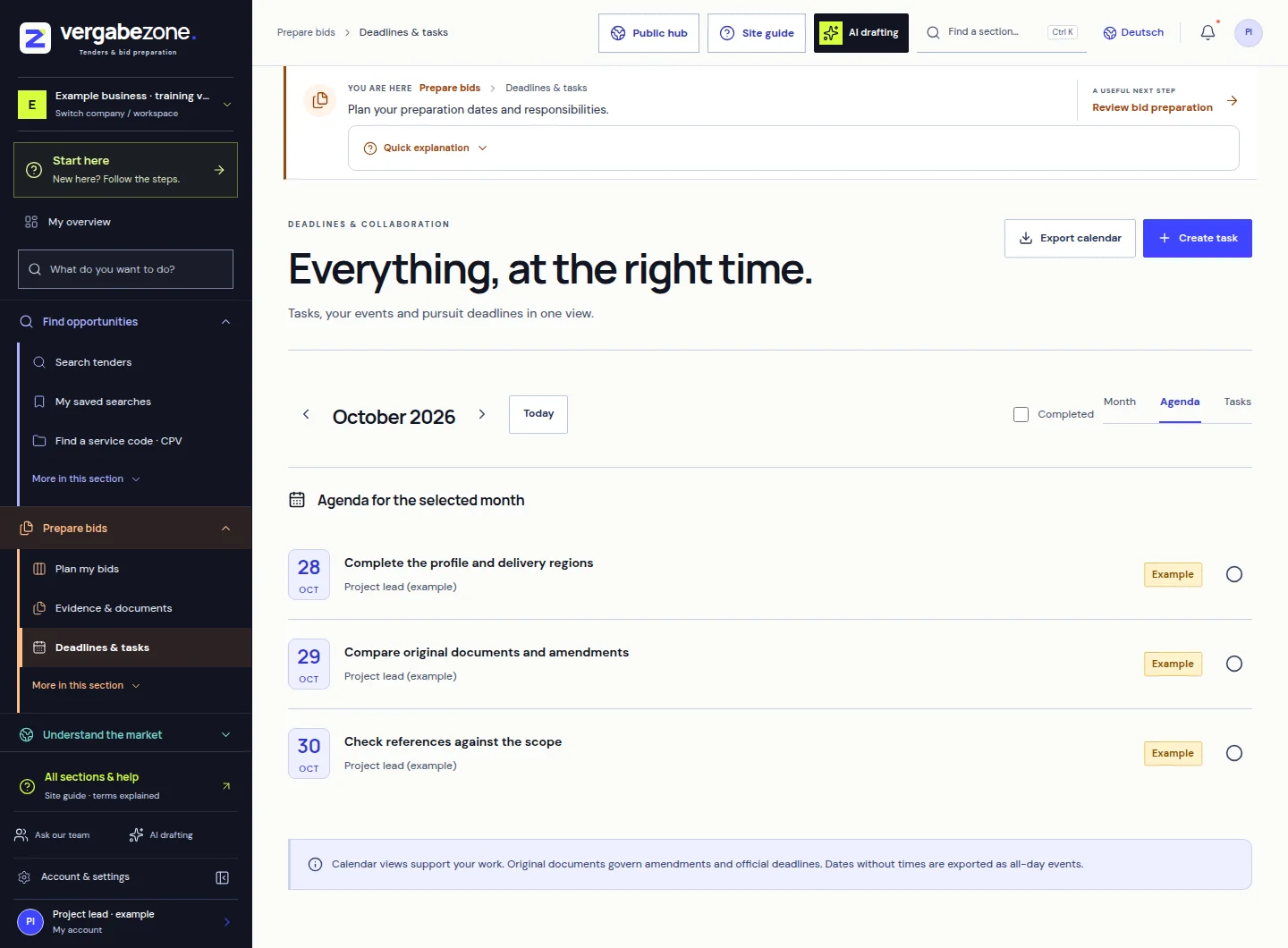Open the Public hub
Viewport: 1288px width, 948px height.
tap(648, 33)
